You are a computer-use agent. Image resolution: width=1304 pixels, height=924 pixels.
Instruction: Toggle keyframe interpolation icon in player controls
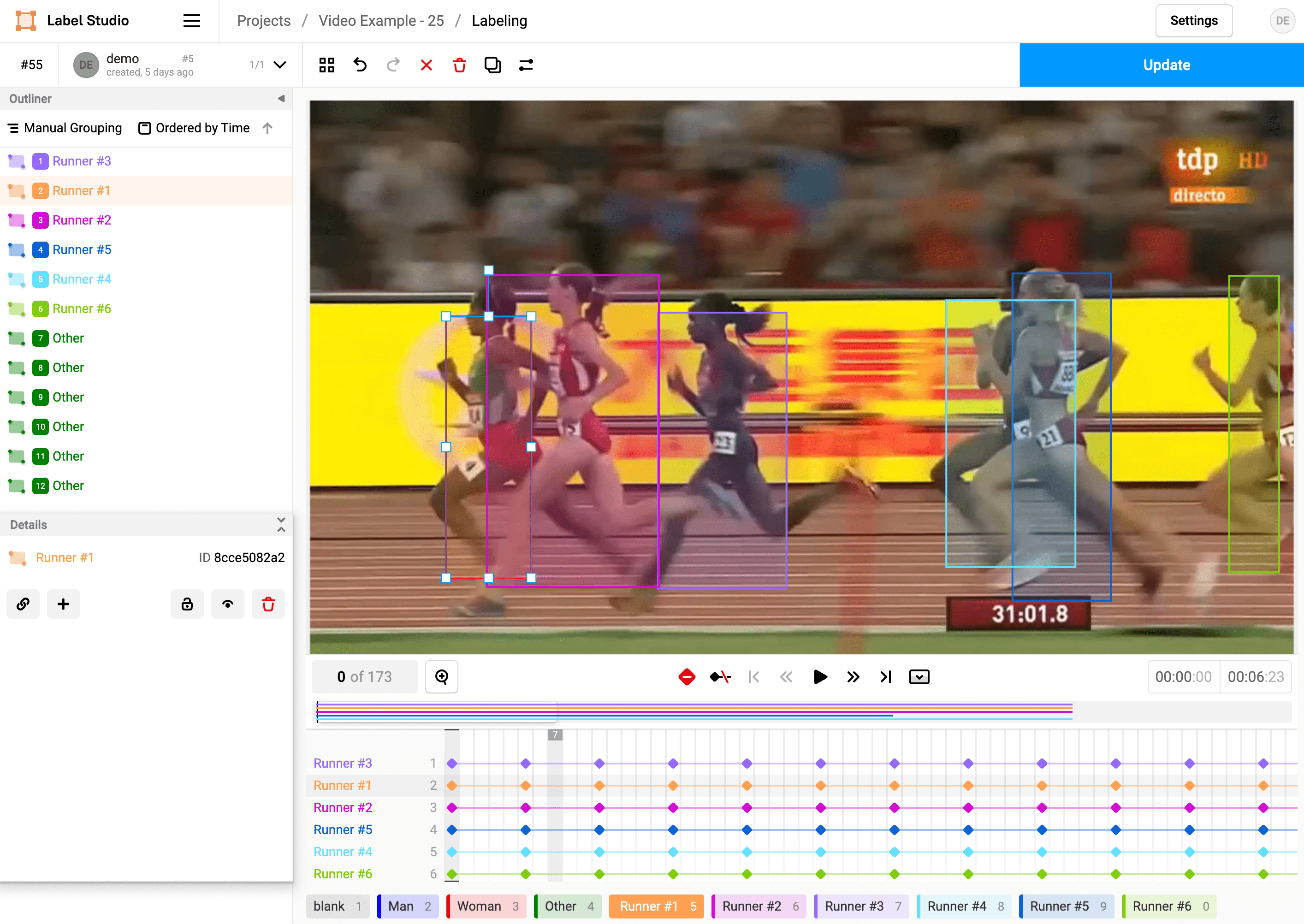click(x=720, y=676)
